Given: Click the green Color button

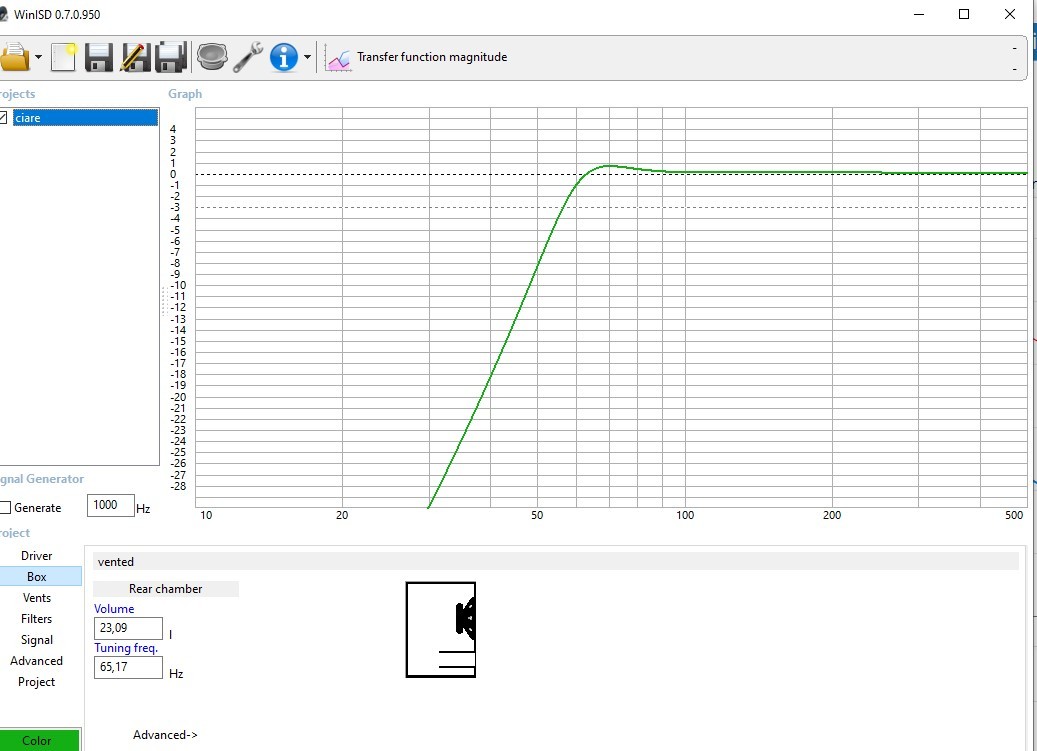Looking at the screenshot, I should [x=40, y=740].
